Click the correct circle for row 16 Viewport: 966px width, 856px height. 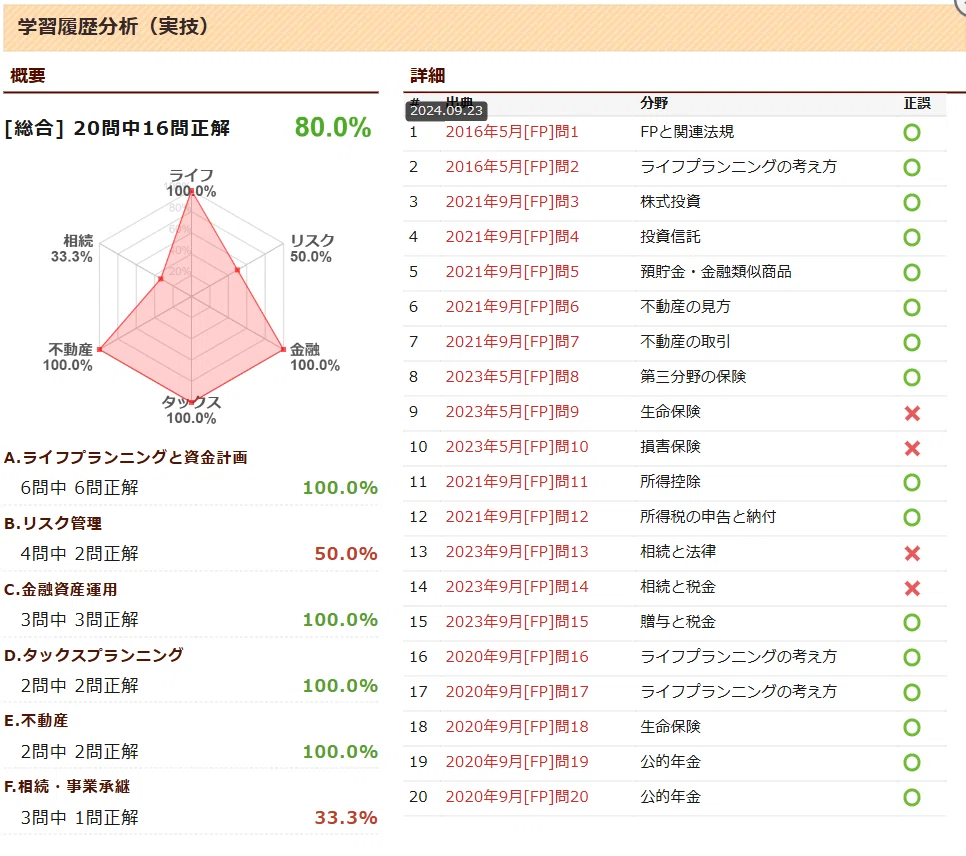click(x=912, y=658)
